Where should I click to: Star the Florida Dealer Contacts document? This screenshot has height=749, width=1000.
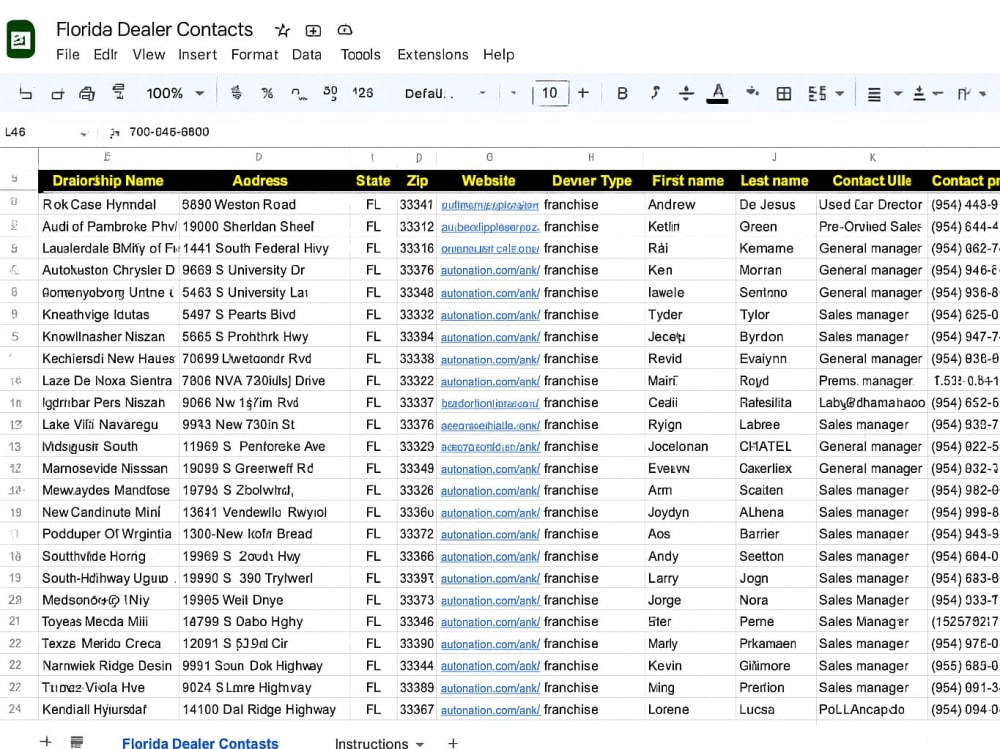tap(282, 30)
